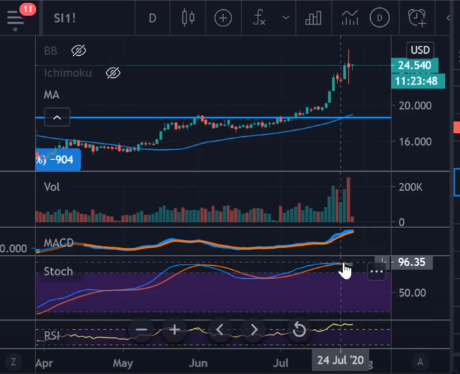Toggle visibility of BB indicator

coord(79,51)
